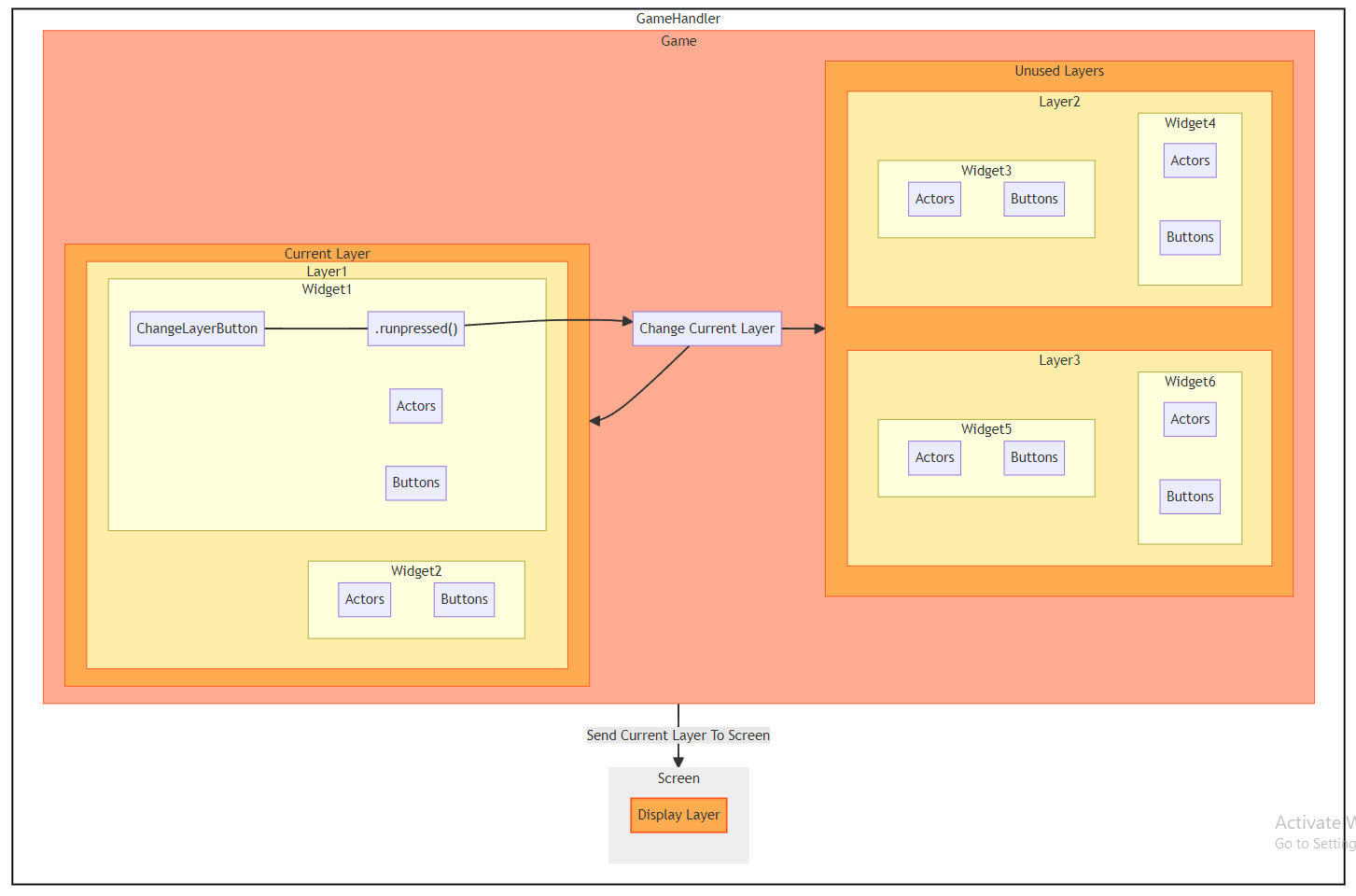Click the Widget6 label
Screen dimensions: 1356x896
click(1190, 382)
